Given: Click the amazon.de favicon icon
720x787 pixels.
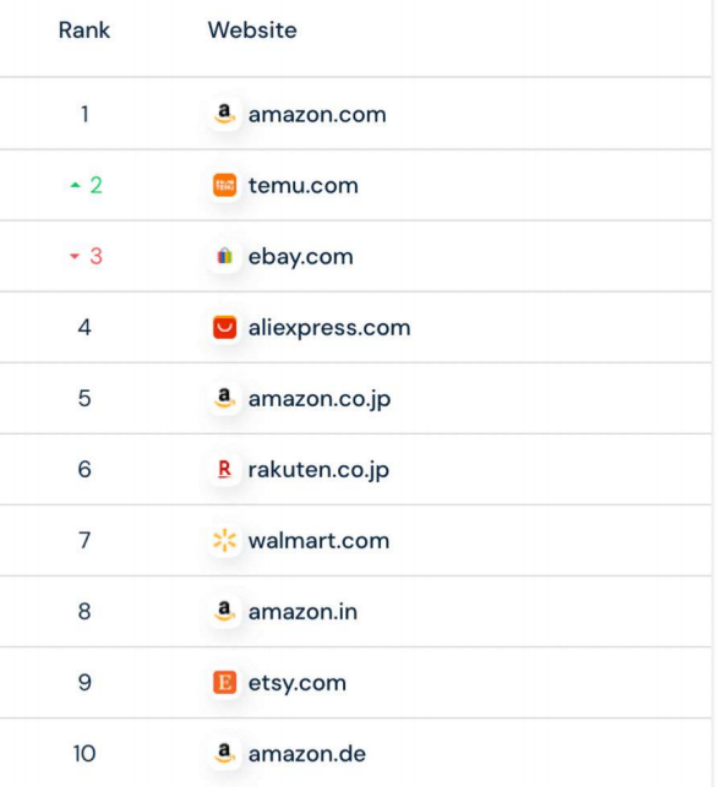Looking at the screenshot, I should [225, 754].
